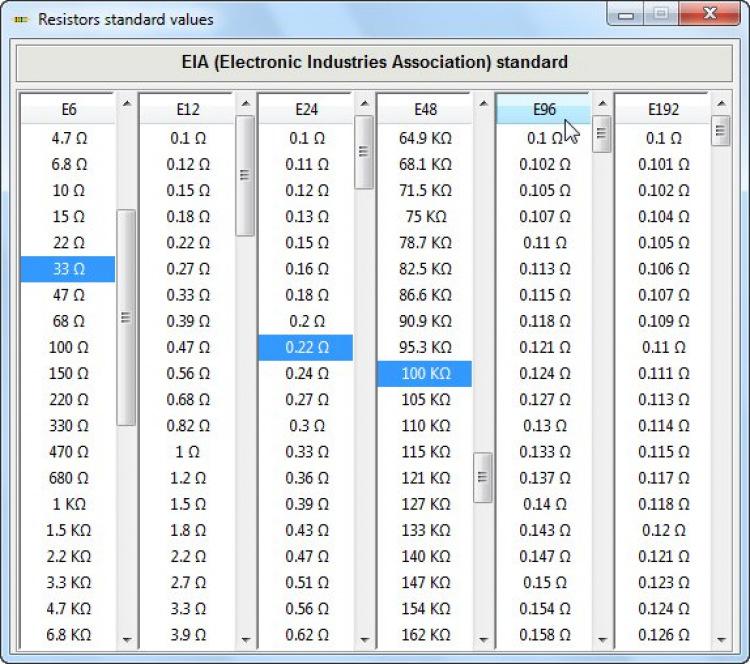Click the E48 scrollbar thumb
This screenshot has width=750, height=664.
483,477
